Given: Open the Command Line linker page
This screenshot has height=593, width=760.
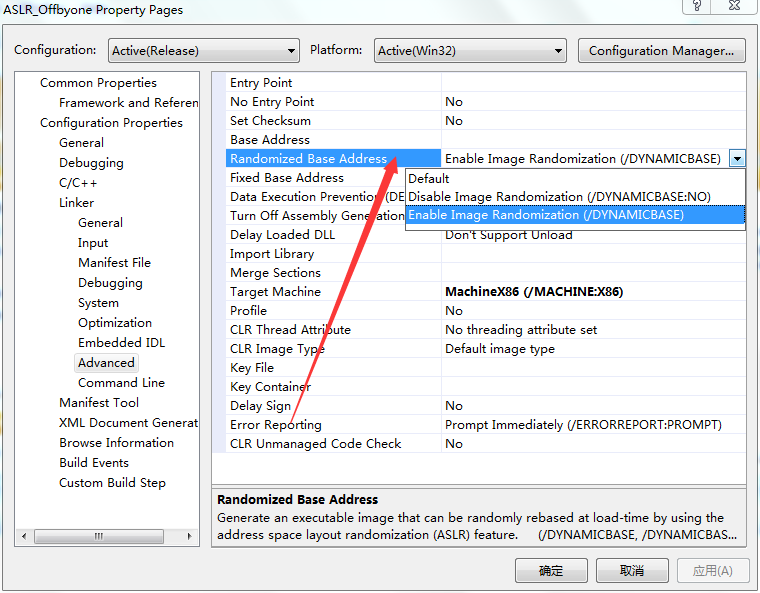Looking at the screenshot, I should pyautogui.click(x=121, y=383).
